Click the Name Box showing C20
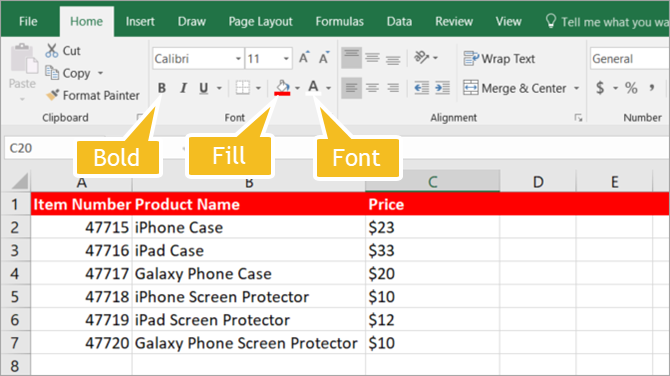The height and width of the screenshot is (376, 670). click(41, 148)
